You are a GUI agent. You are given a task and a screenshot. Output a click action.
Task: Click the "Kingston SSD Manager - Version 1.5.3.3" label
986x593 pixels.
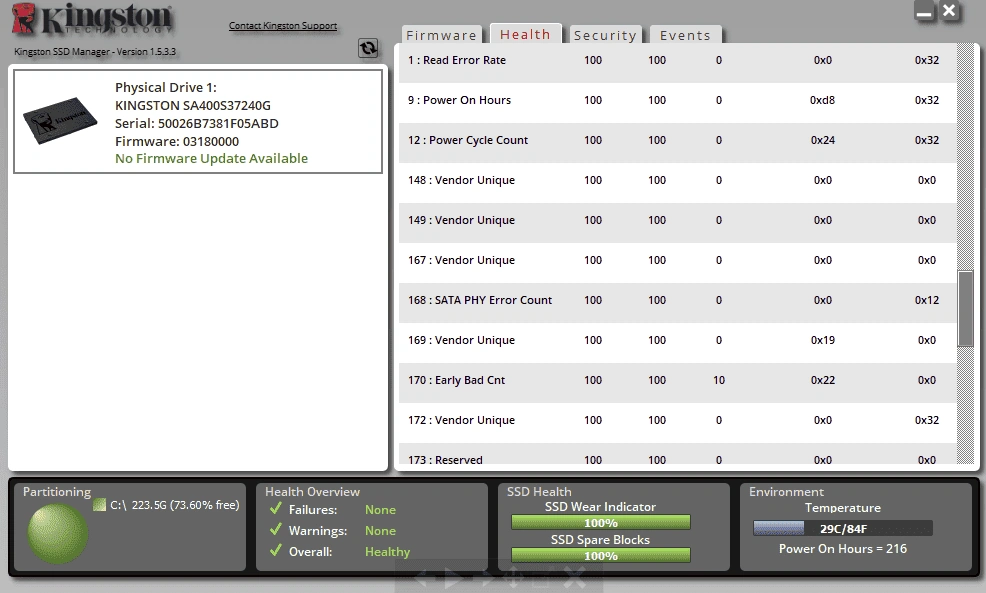(95, 52)
